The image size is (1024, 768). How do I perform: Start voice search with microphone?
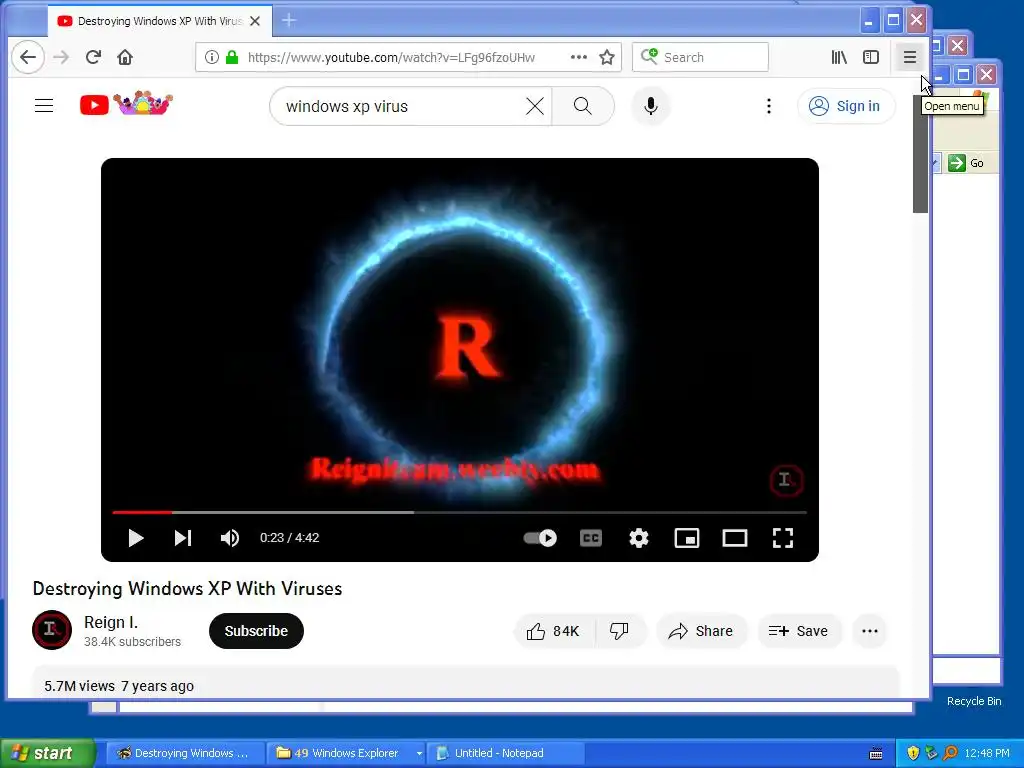pyautogui.click(x=650, y=106)
